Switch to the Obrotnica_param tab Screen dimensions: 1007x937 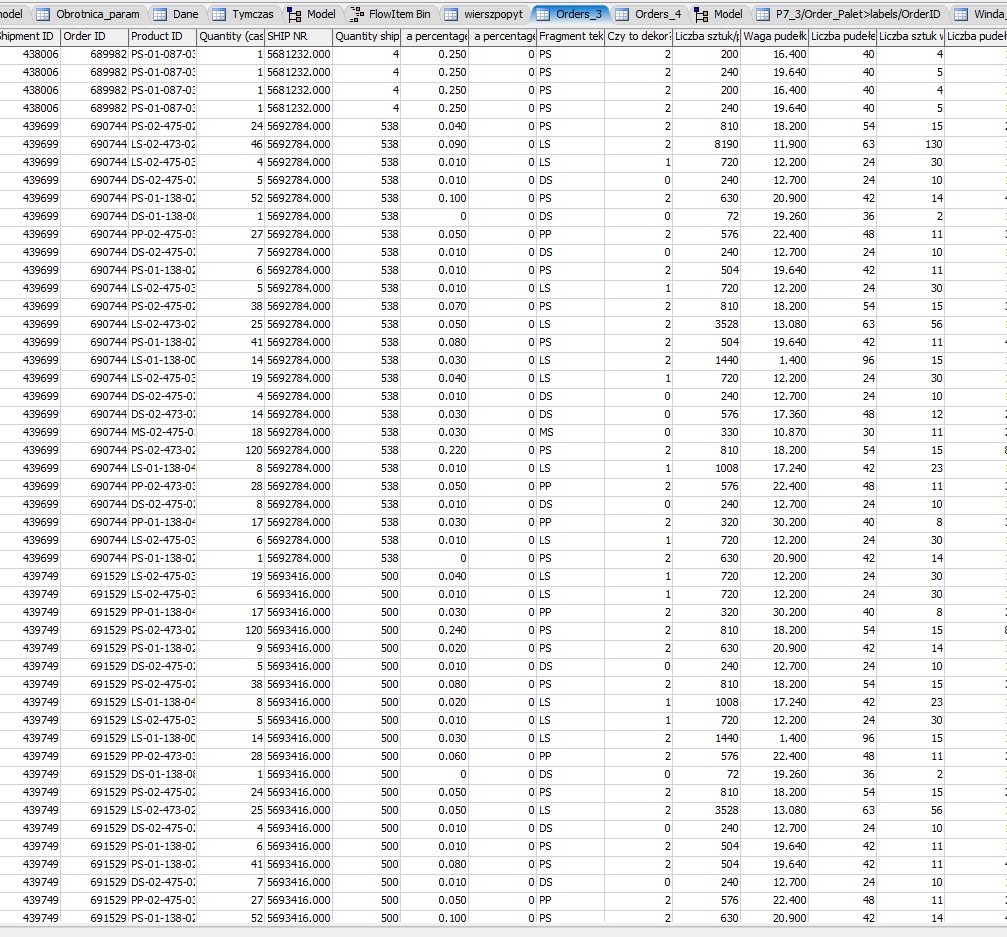click(x=98, y=14)
